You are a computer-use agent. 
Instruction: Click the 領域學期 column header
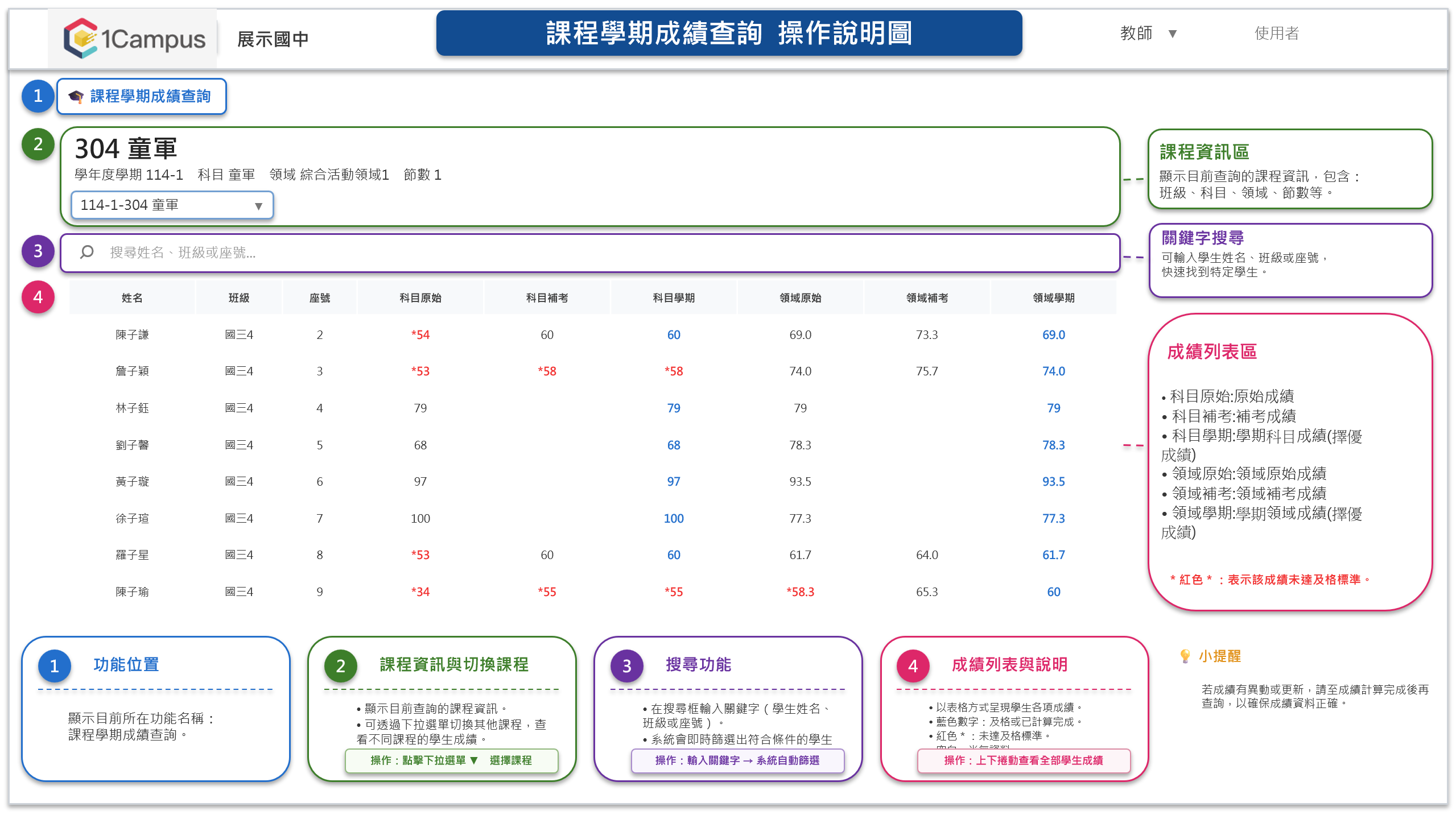[1054, 297]
